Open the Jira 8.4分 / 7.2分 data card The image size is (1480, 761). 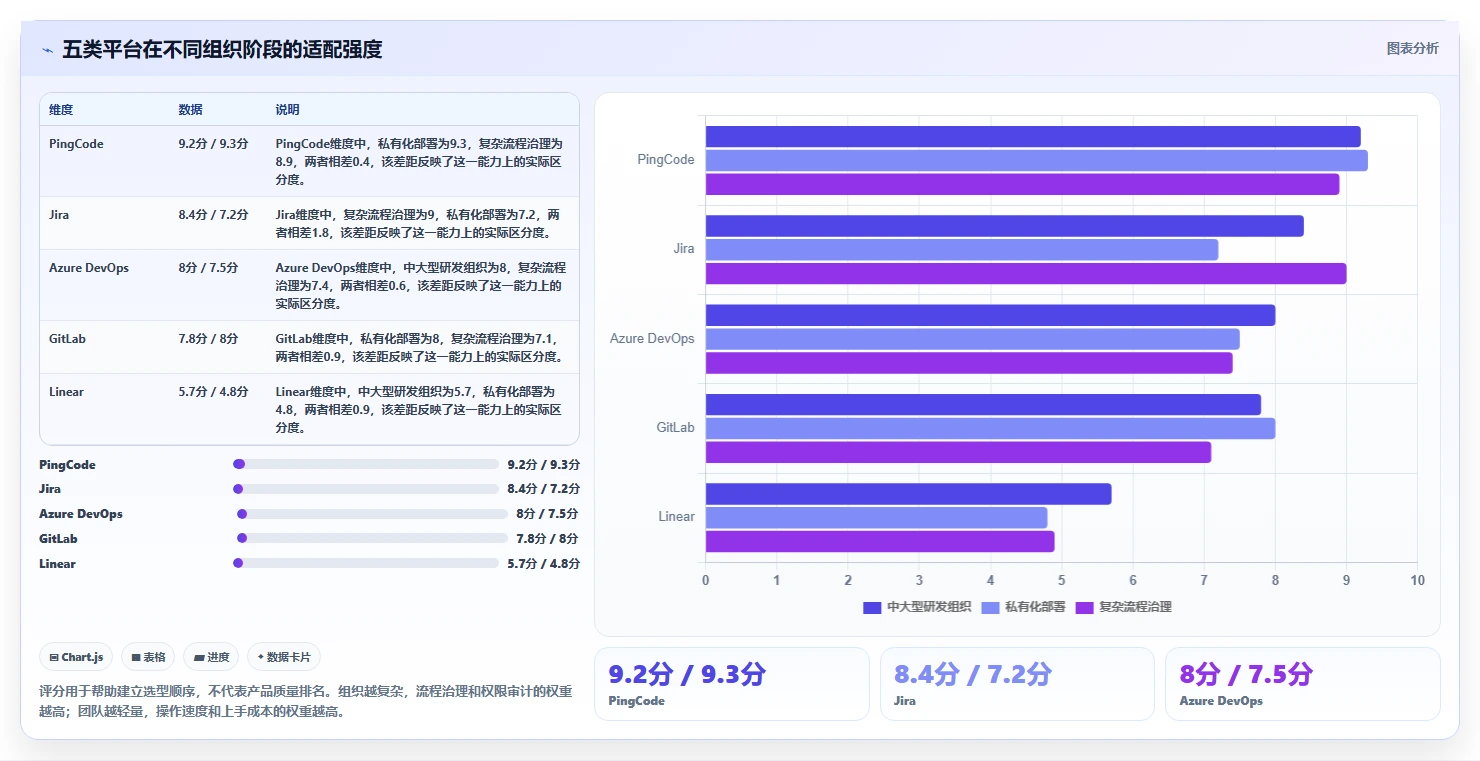click(1017, 684)
